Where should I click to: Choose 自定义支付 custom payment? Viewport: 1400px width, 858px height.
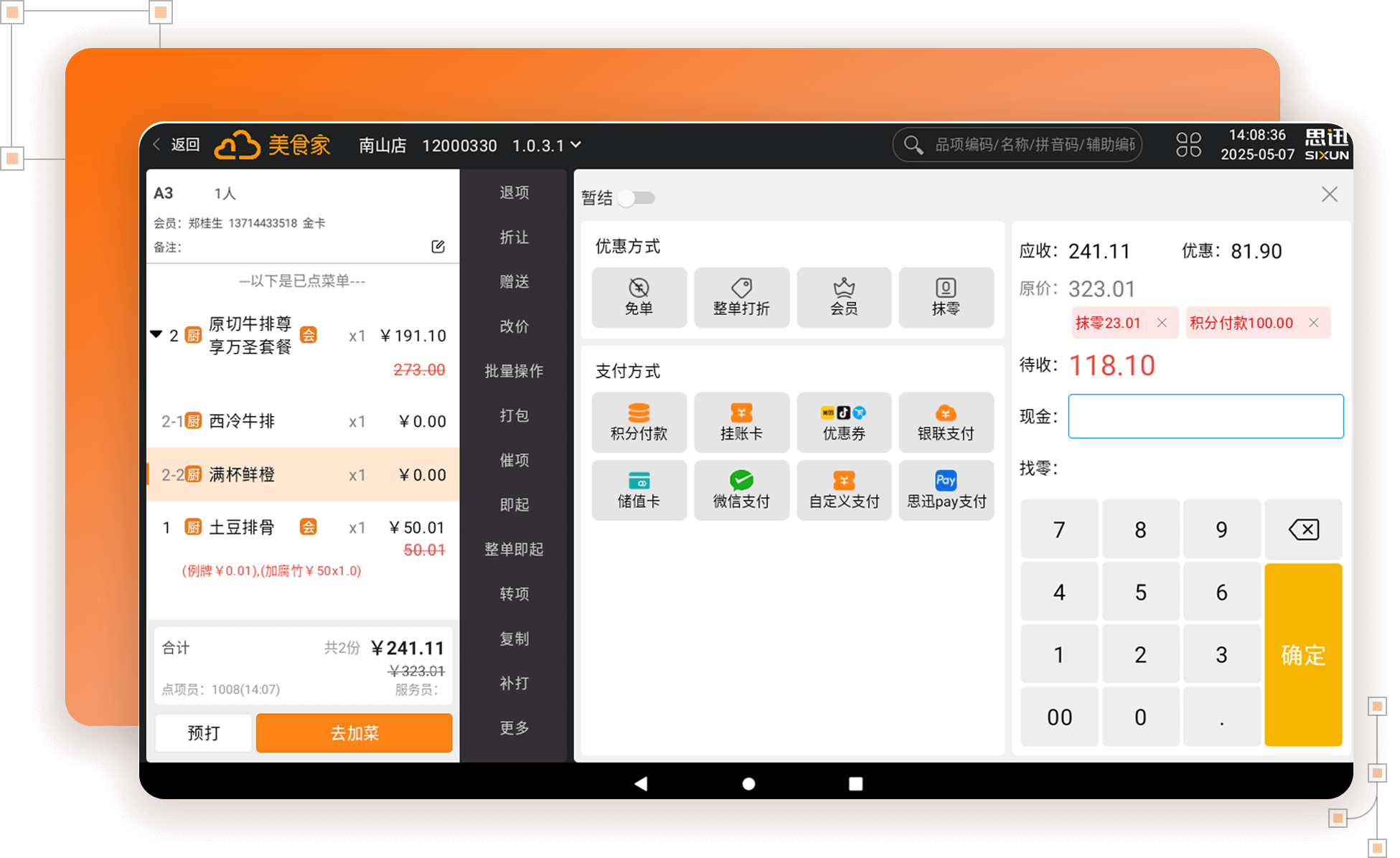pyautogui.click(x=844, y=490)
